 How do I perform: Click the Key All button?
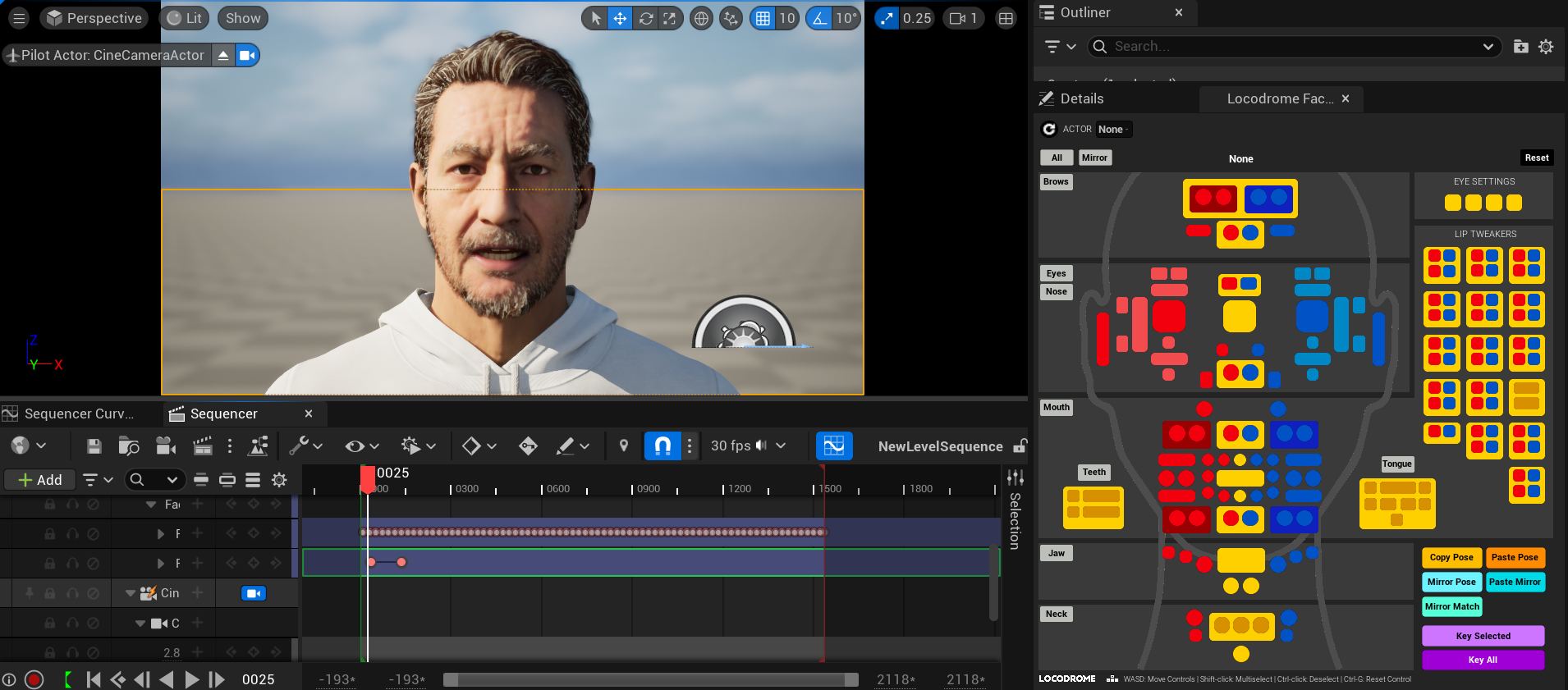point(1483,660)
